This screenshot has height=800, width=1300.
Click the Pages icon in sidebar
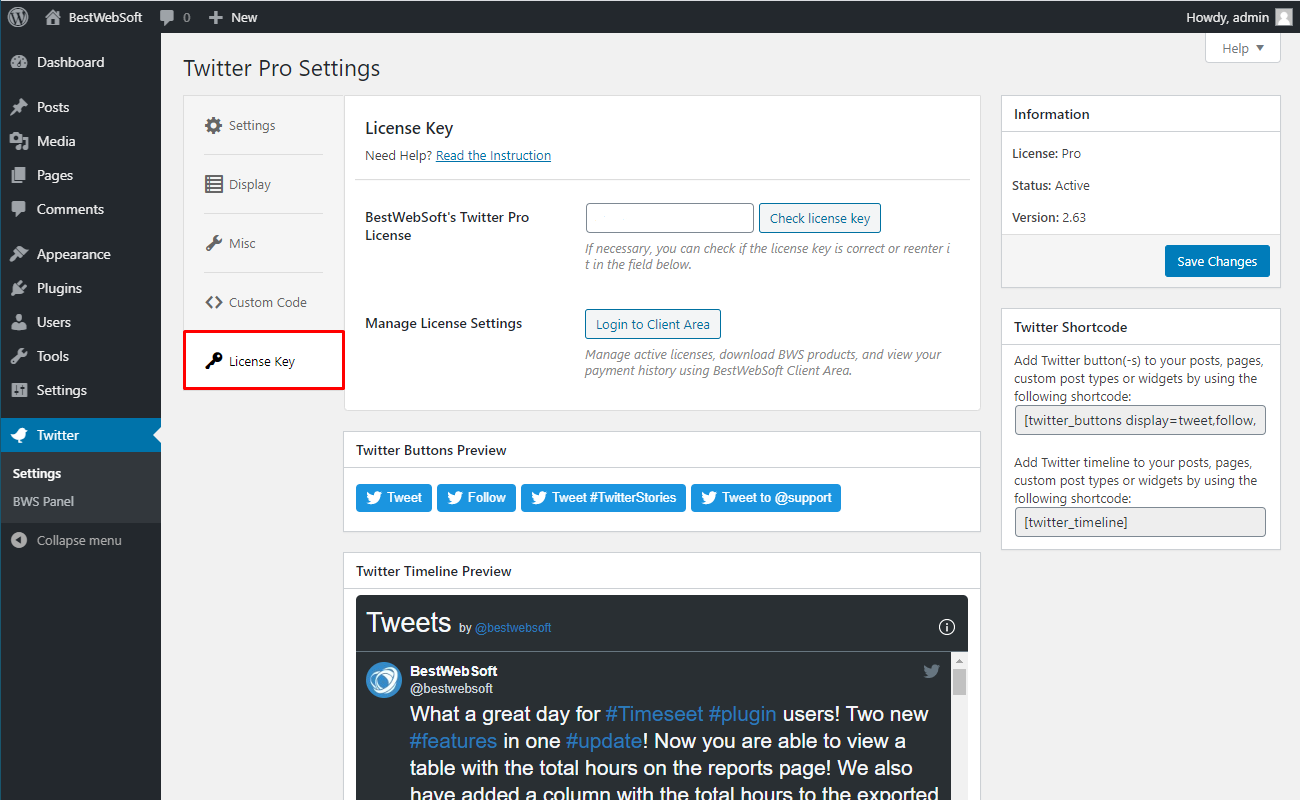coord(19,175)
